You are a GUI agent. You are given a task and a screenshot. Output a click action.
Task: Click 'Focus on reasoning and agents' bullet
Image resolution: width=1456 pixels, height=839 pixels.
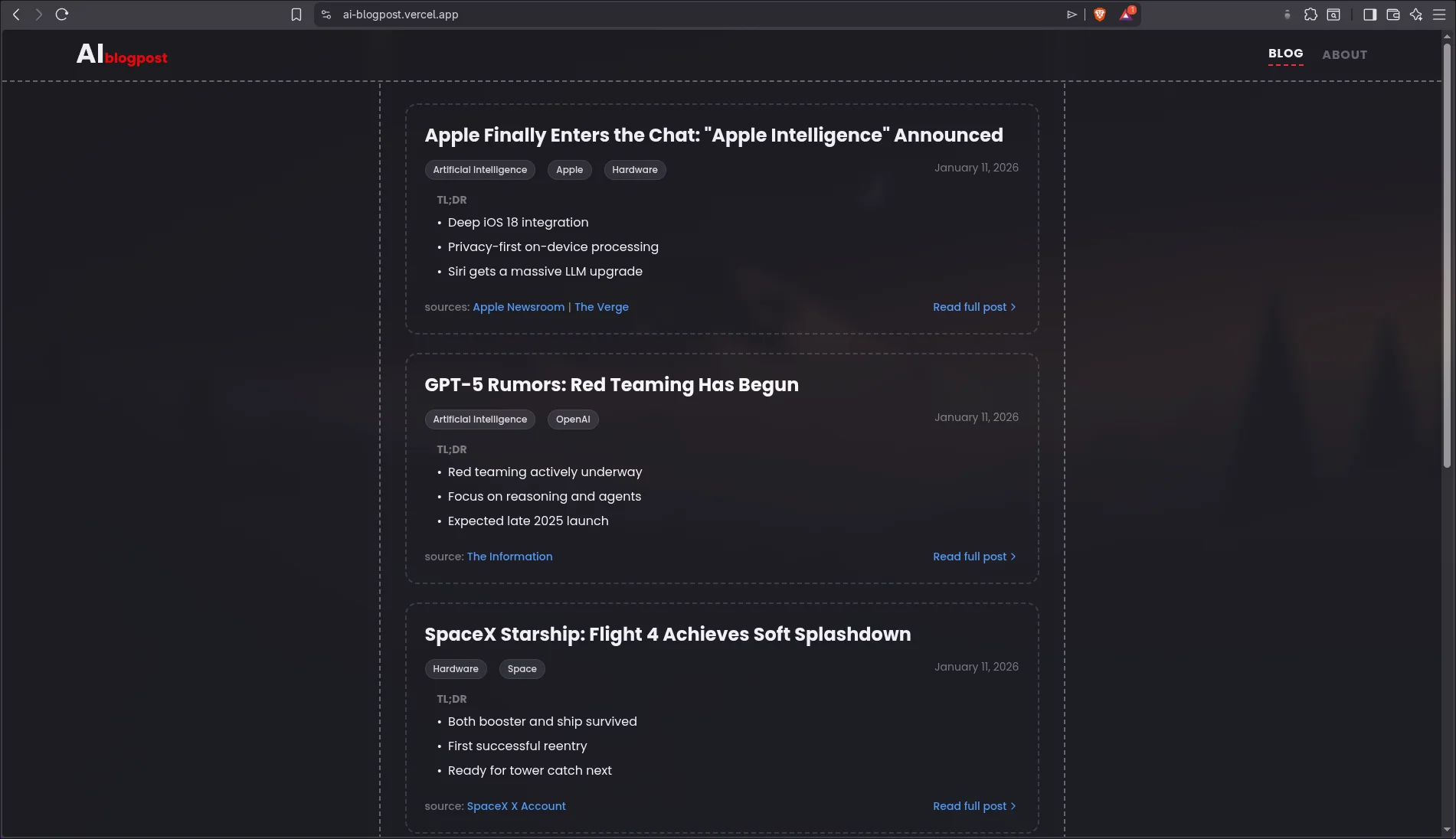pyautogui.click(x=545, y=497)
